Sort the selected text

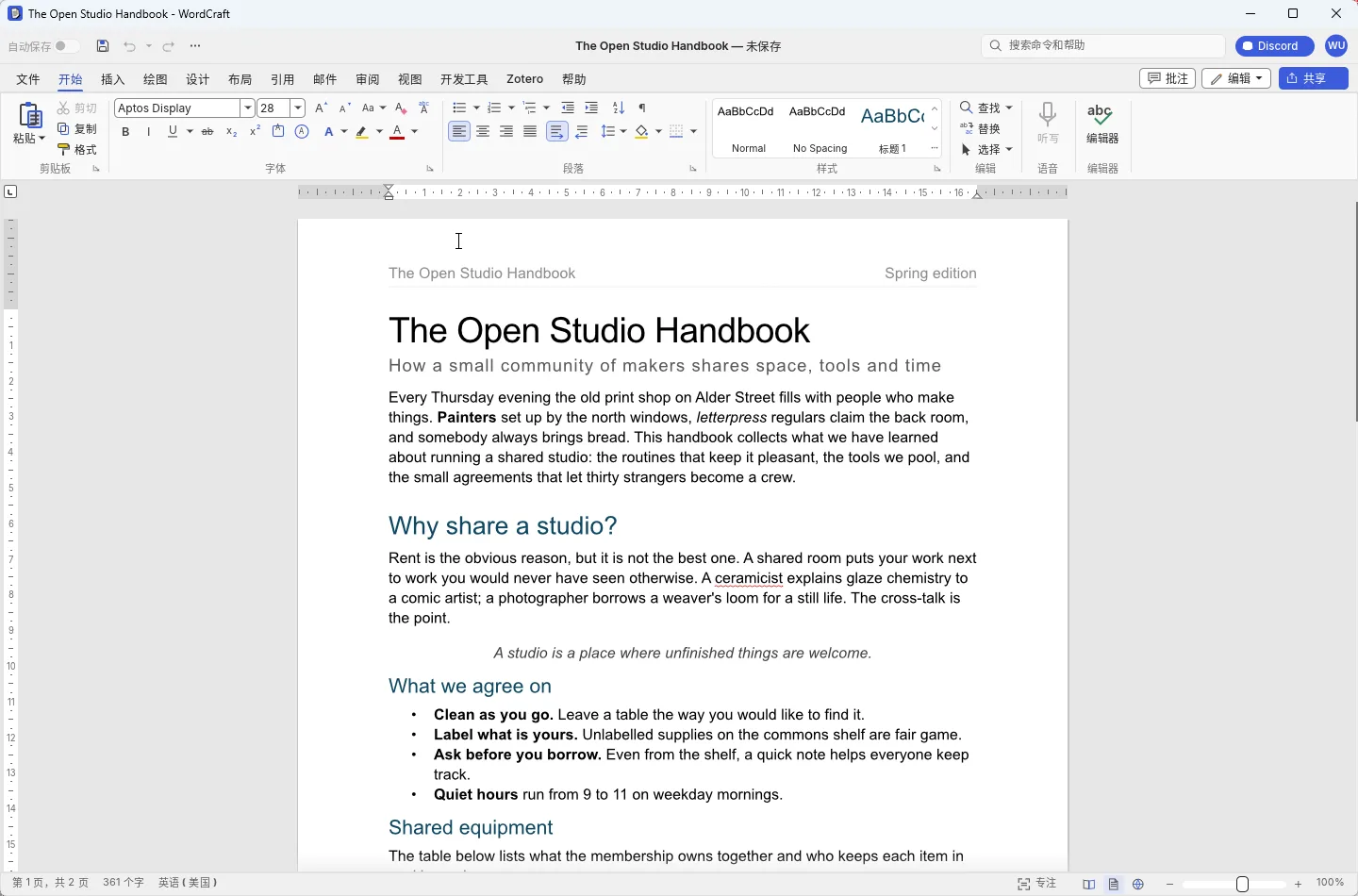click(x=619, y=108)
